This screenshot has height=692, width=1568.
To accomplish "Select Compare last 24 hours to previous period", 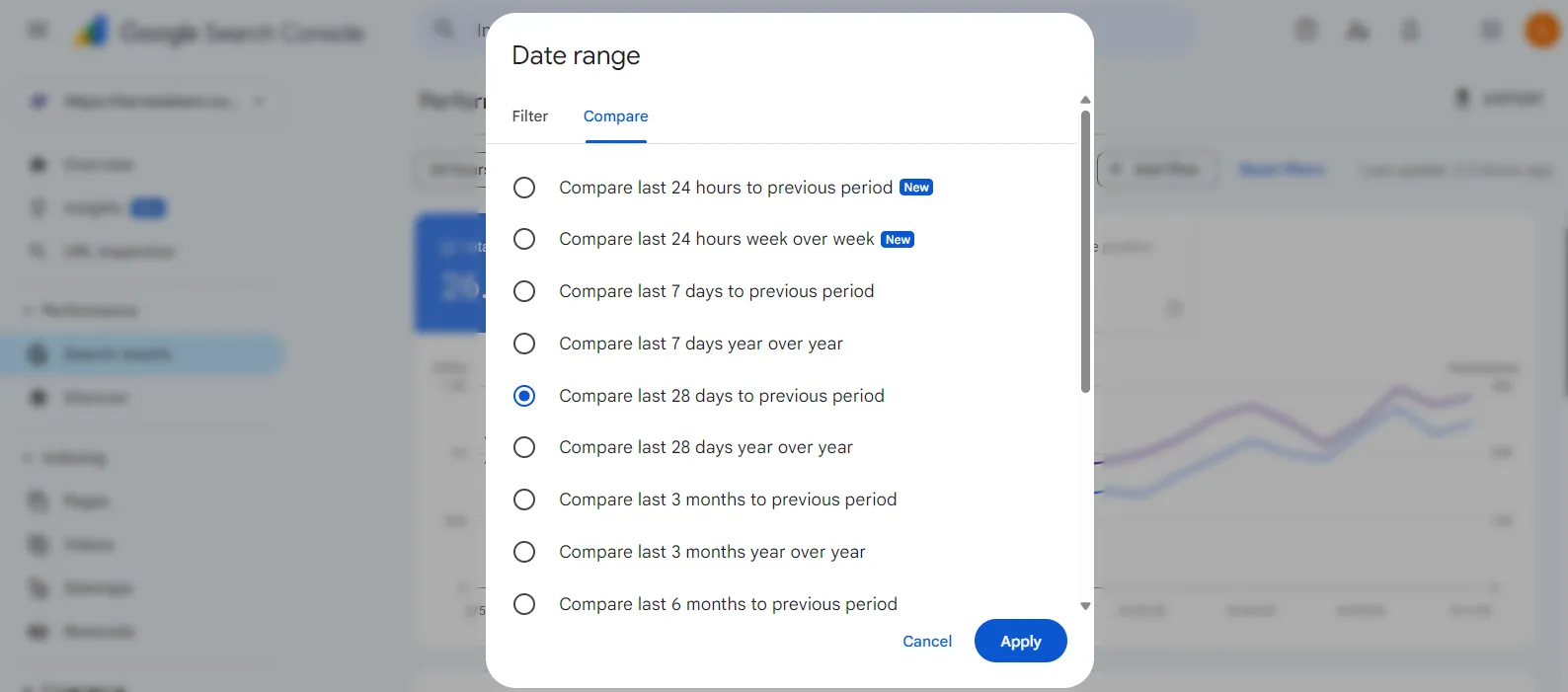I will pyautogui.click(x=524, y=188).
